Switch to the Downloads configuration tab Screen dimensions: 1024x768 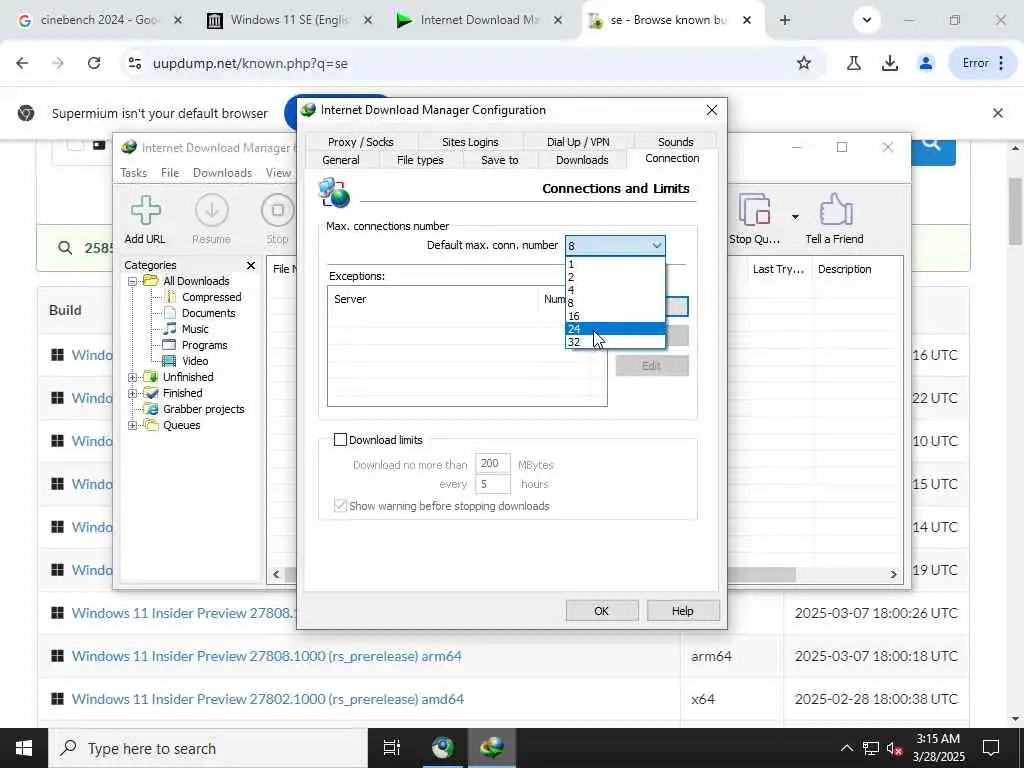pyautogui.click(x=582, y=160)
